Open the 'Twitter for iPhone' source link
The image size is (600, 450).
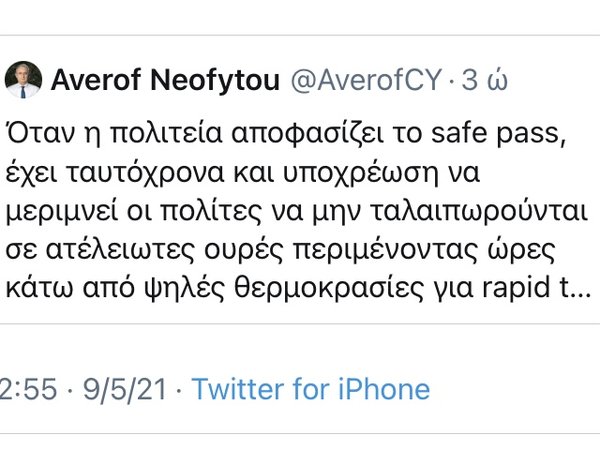pyautogui.click(x=310, y=389)
